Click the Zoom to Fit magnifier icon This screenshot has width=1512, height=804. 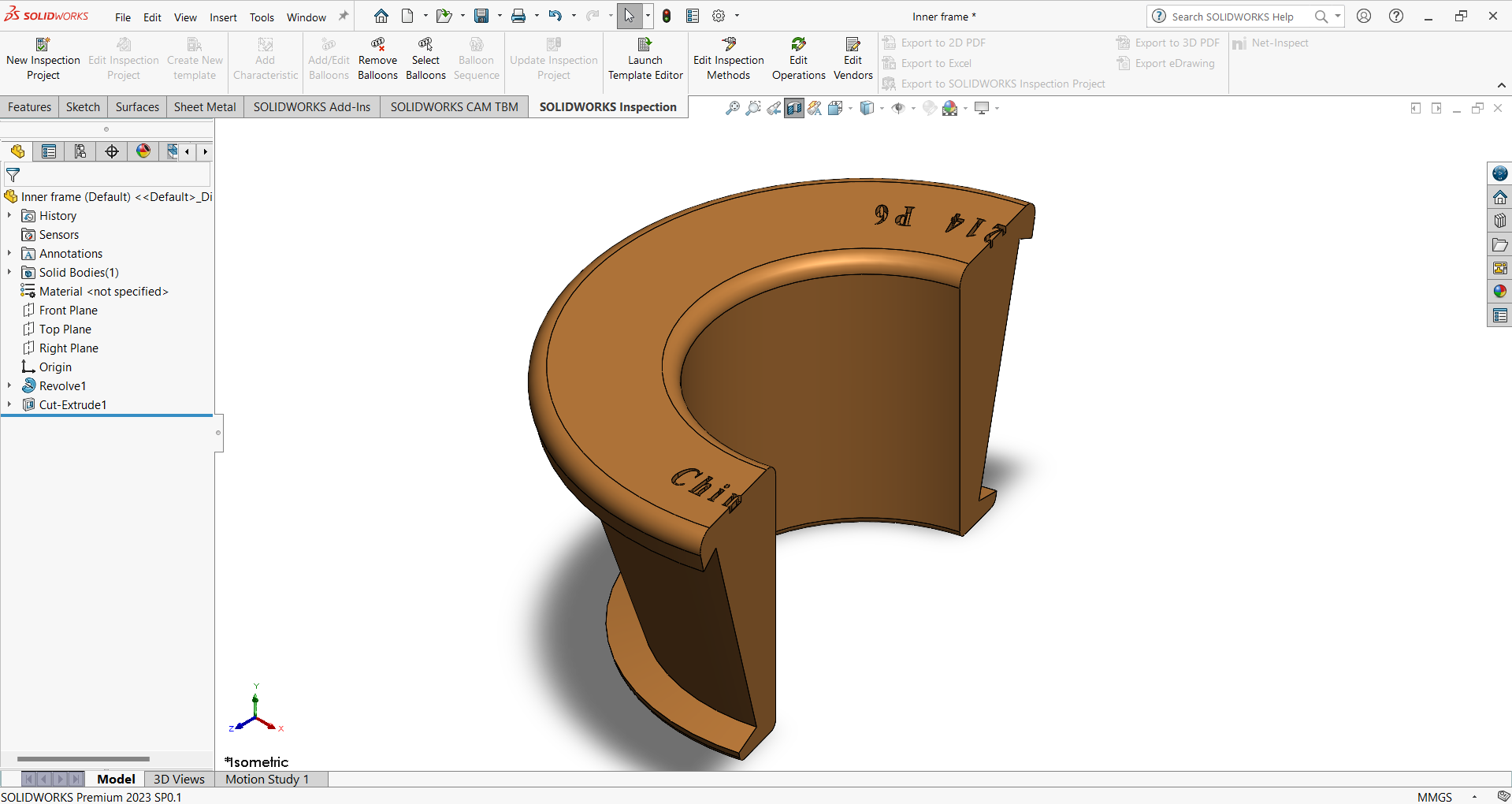pos(732,109)
